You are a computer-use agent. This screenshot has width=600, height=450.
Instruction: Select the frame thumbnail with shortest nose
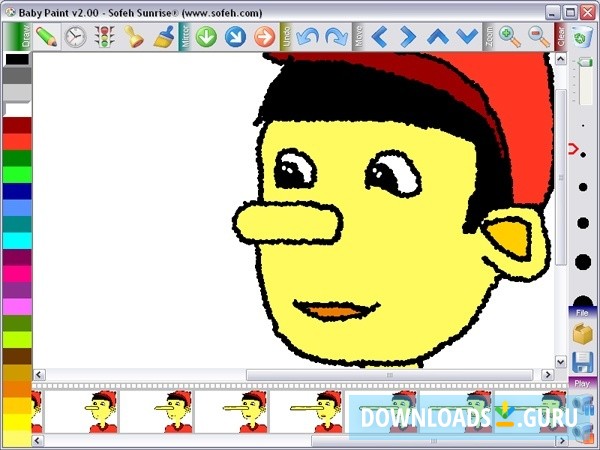(x=82, y=412)
